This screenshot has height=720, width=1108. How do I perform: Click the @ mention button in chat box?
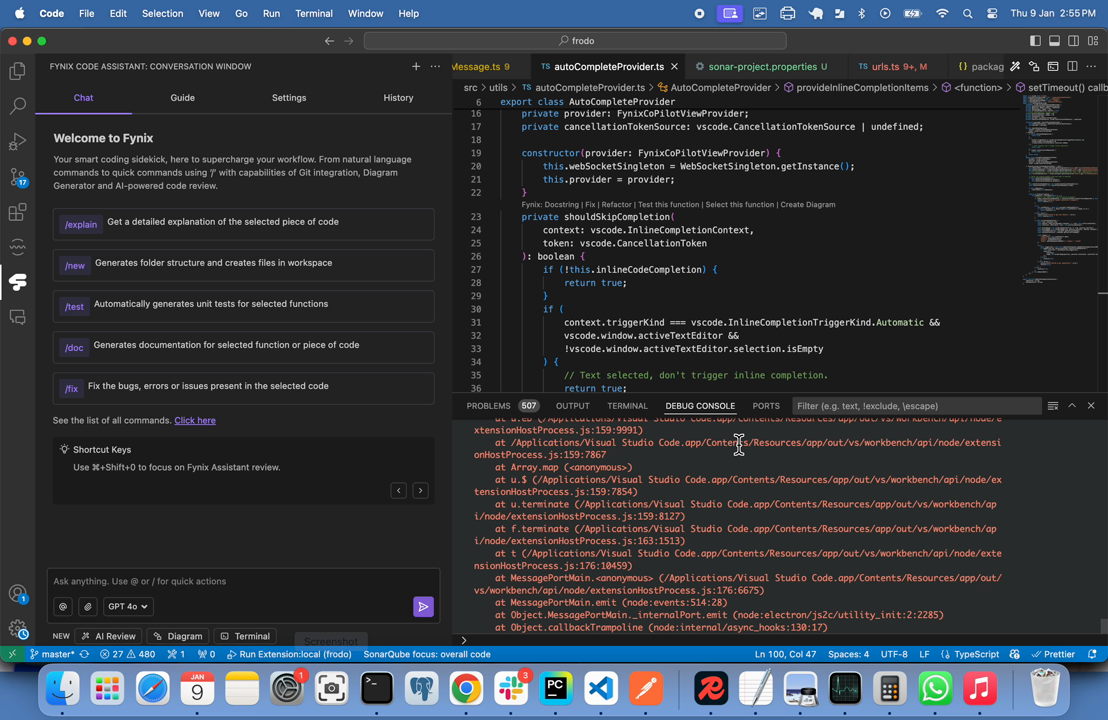tap(63, 606)
